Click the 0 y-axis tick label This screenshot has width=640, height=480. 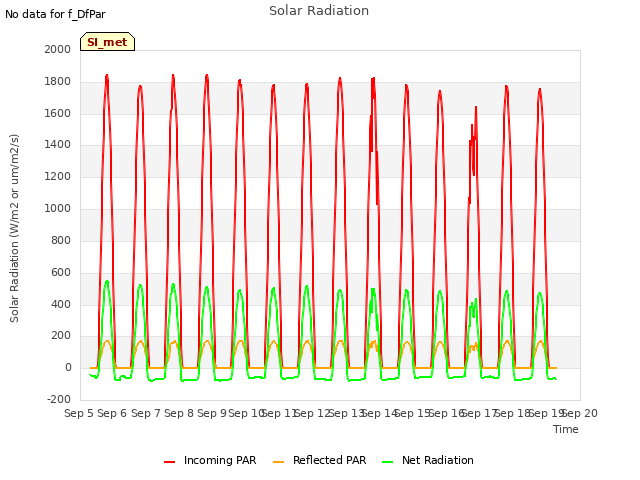click(x=68, y=368)
